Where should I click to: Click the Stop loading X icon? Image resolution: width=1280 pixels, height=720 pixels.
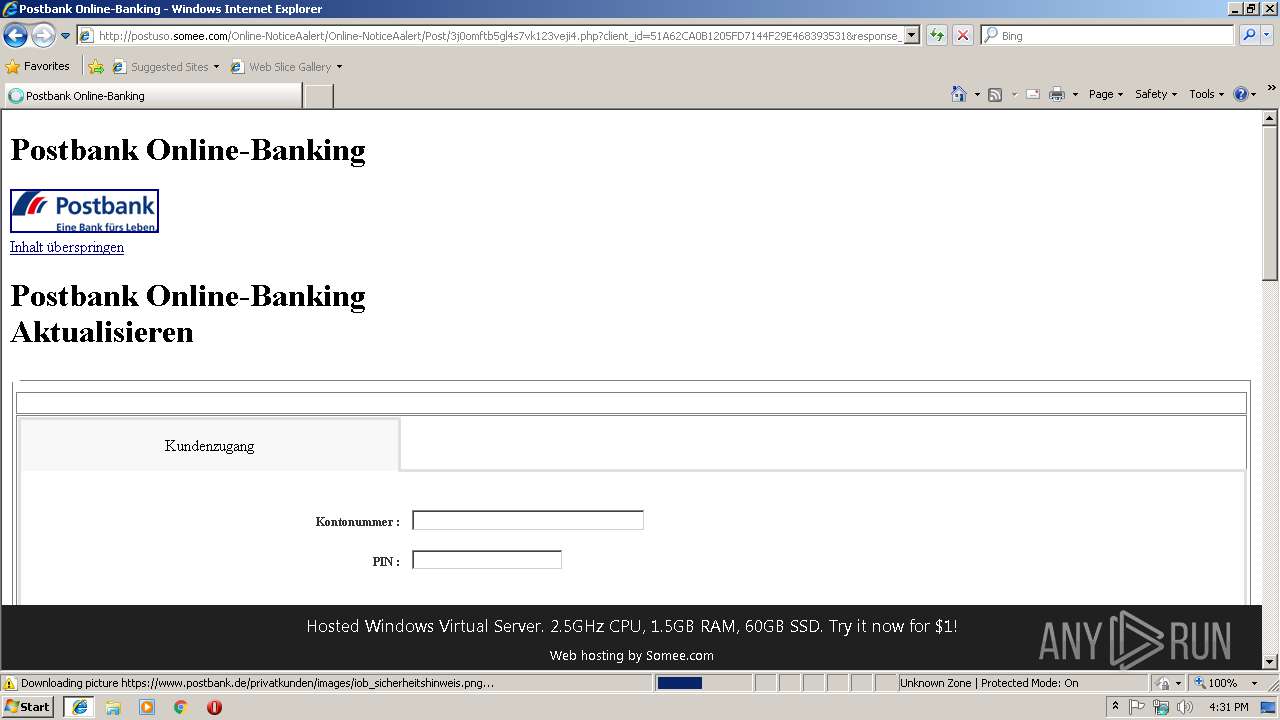[x=962, y=36]
